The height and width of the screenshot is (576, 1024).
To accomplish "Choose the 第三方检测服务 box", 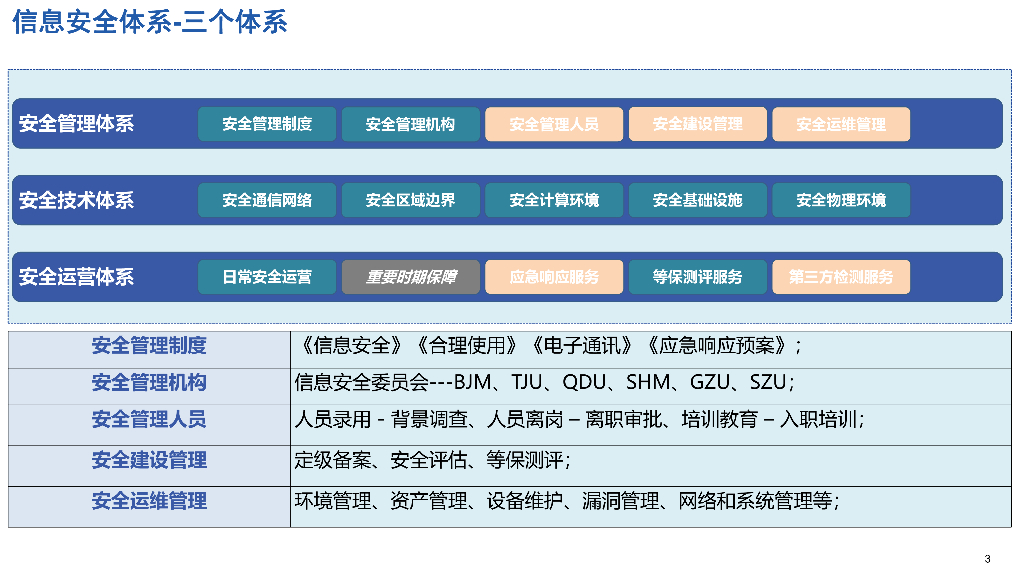I will [841, 277].
